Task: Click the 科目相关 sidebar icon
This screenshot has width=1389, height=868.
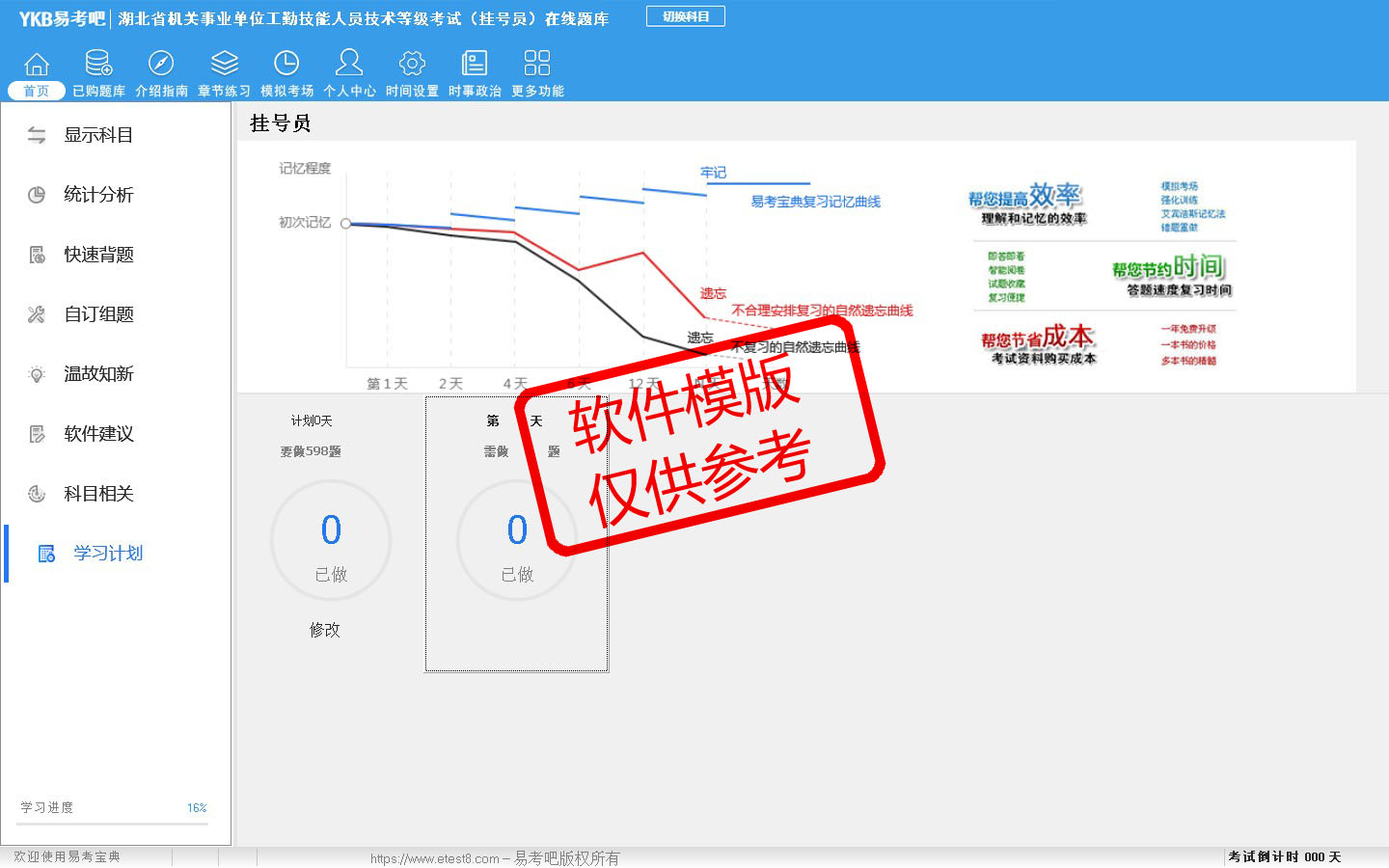Action: [37, 494]
